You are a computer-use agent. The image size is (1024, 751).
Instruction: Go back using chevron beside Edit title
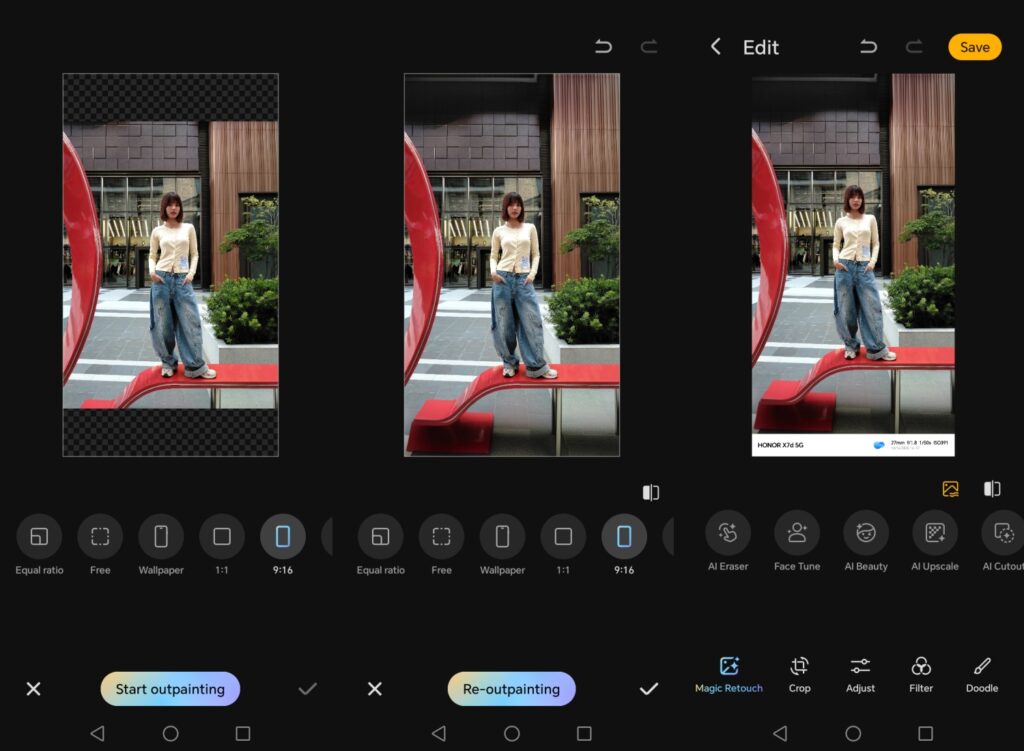click(715, 47)
